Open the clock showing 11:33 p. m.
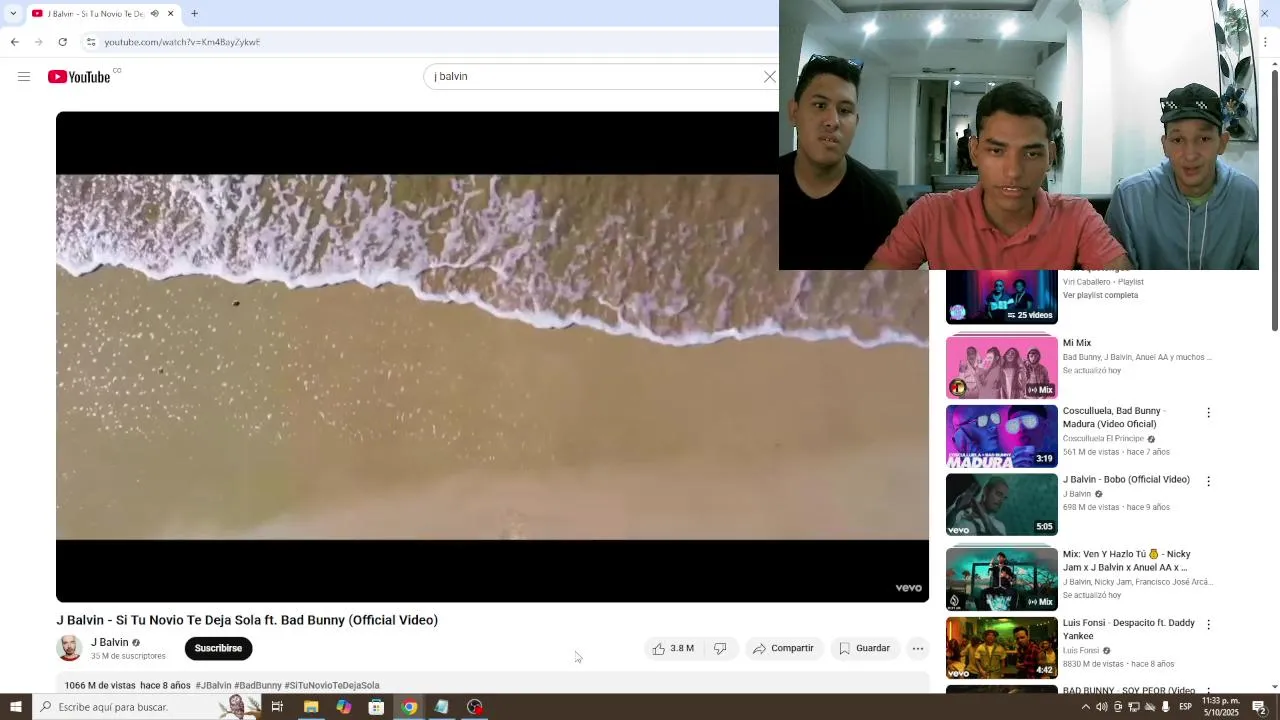This screenshot has width=1280, height=720. tap(1221, 707)
